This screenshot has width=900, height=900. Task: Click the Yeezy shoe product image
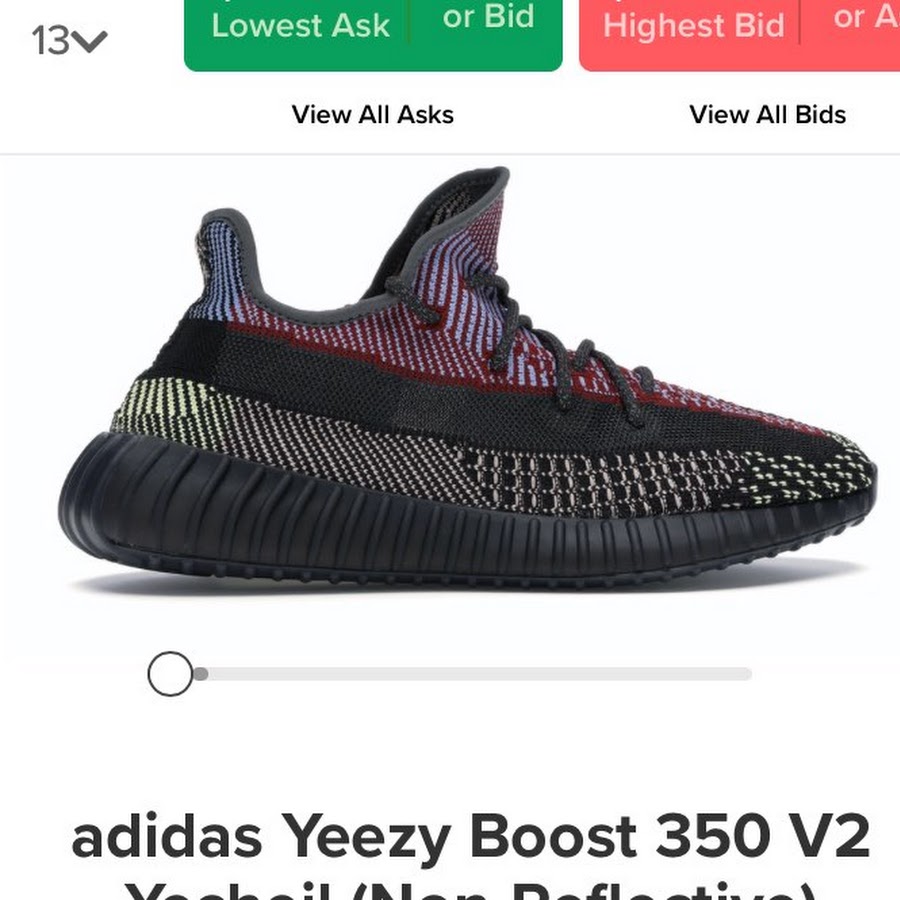[x=468, y=379]
